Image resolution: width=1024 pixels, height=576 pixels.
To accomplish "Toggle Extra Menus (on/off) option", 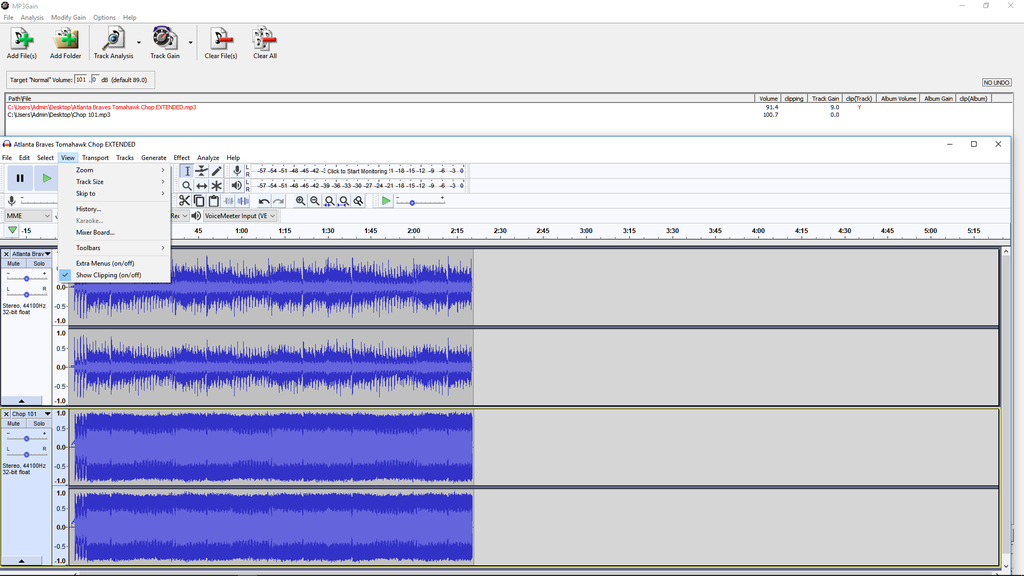I will (105, 263).
